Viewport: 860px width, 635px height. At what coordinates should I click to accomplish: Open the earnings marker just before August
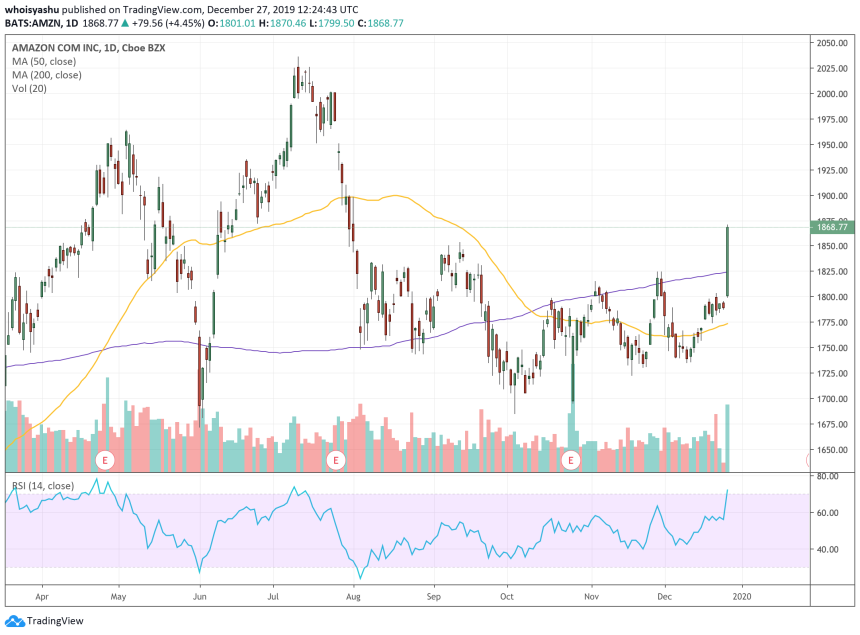pyautogui.click(x=336, y=460)
